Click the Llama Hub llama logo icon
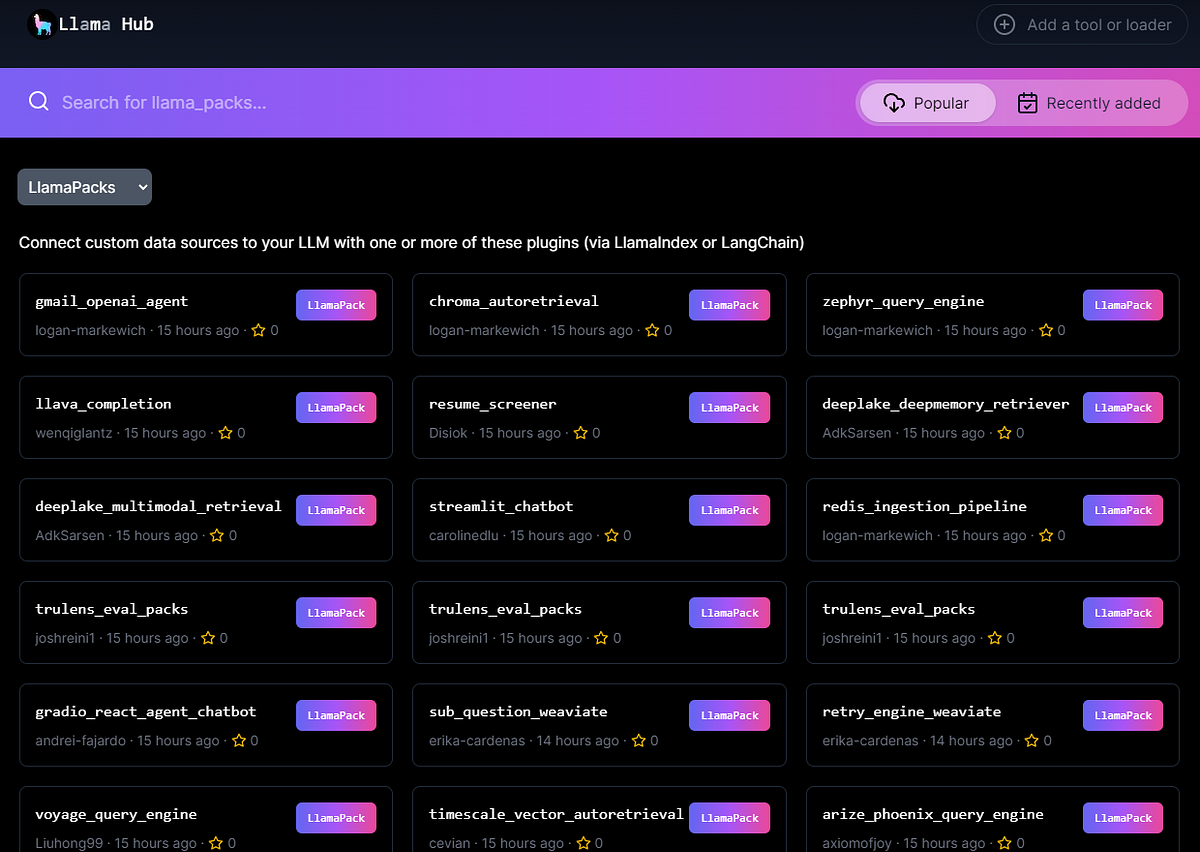The width and height of the screenshot is (1200, 852). point(40,23)
